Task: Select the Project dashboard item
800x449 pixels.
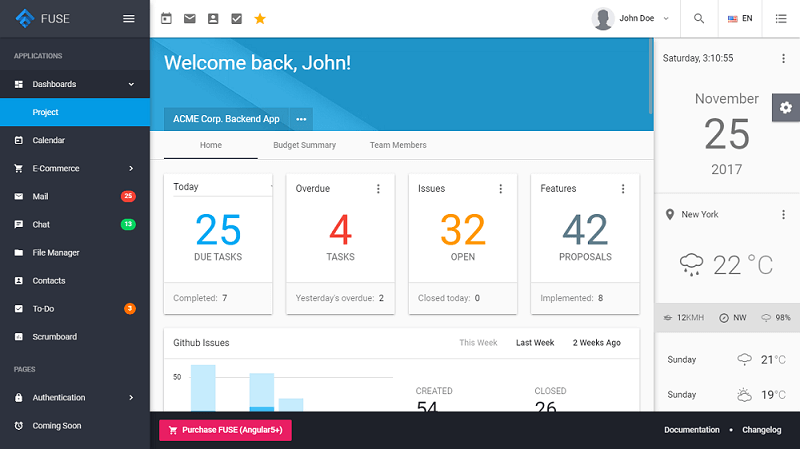Action: pyautogui.click(x=75, y=112)
